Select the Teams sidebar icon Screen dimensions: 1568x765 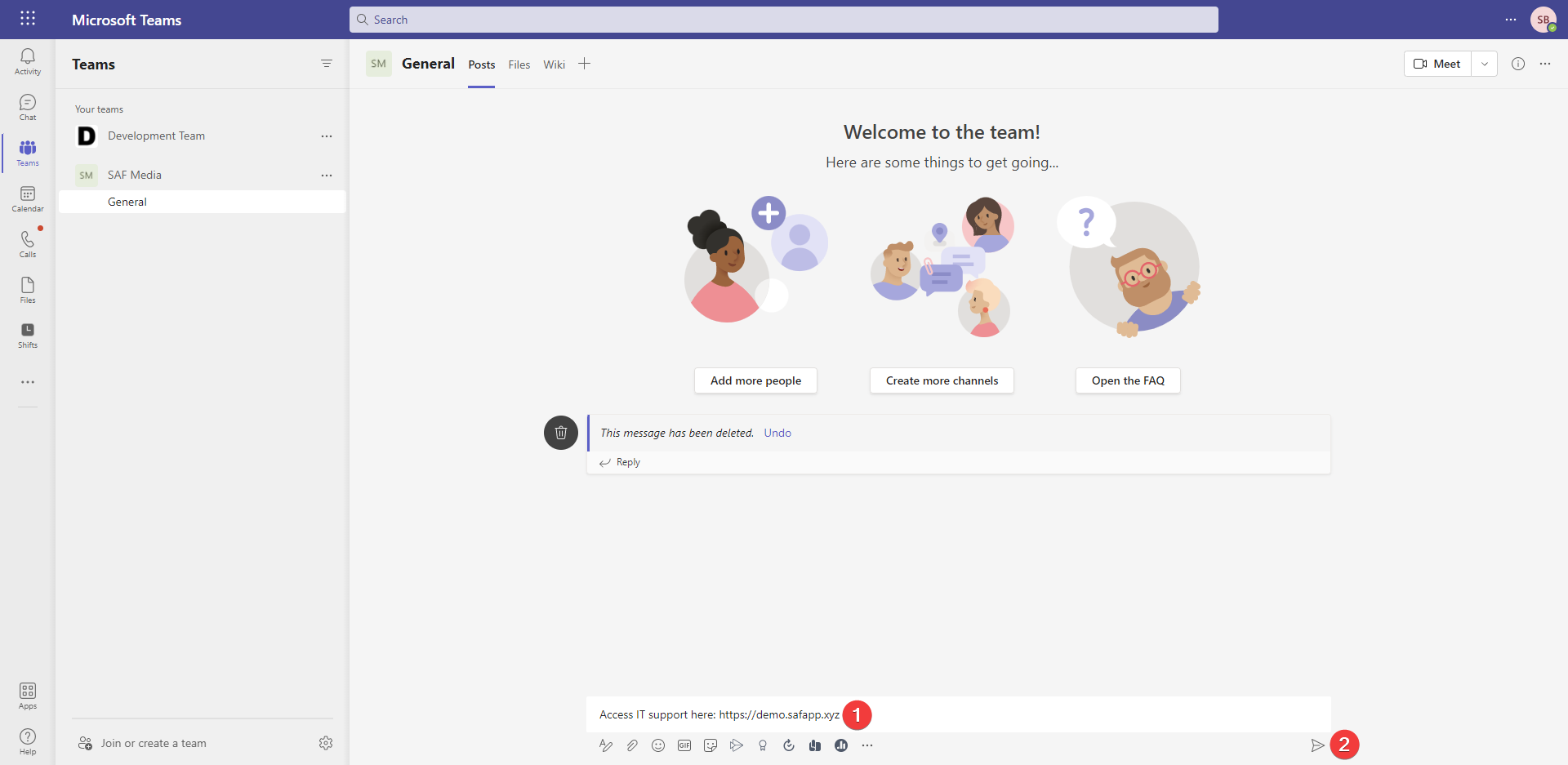tap(28, 153)
